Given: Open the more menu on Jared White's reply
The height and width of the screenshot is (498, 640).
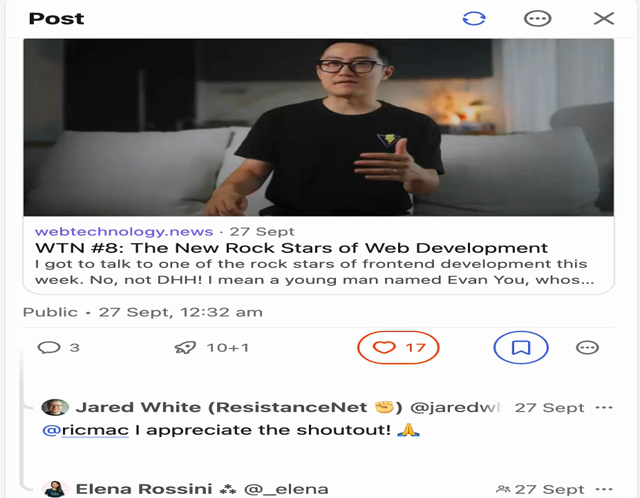Looking at the screenshot, I should (604, 407).
